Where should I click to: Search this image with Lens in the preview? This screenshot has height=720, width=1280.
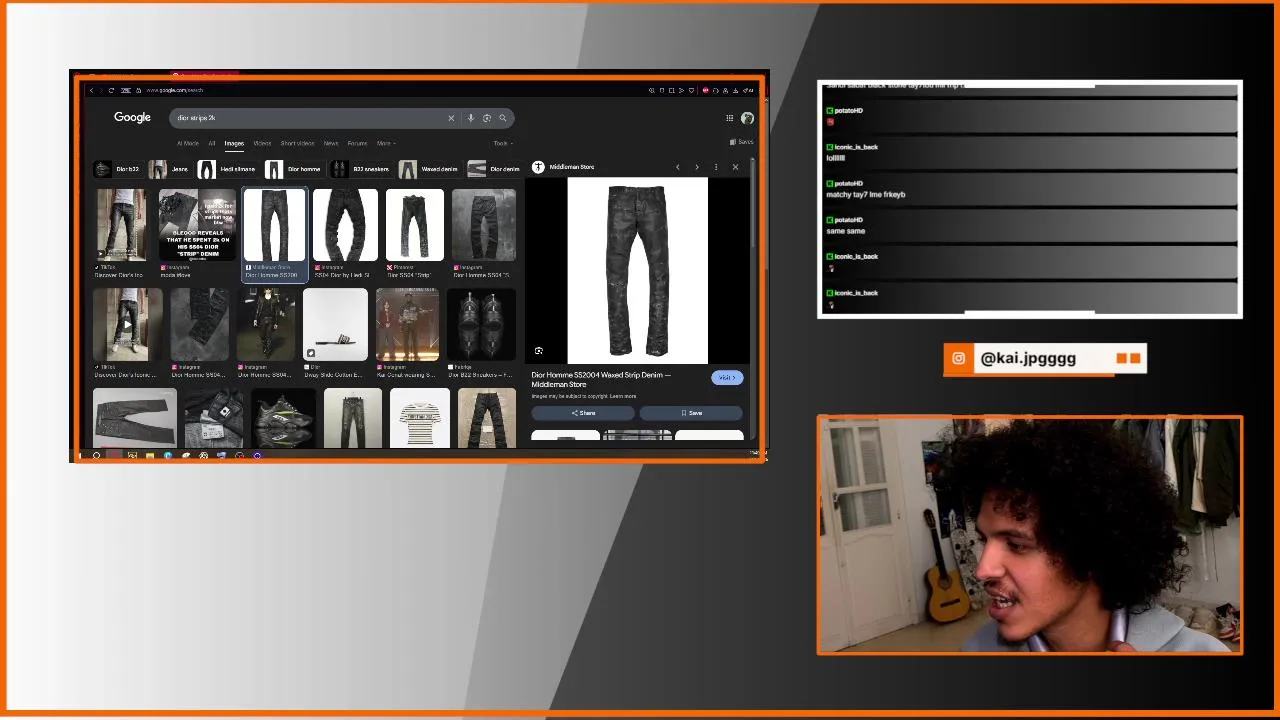[x=539, y=351]
